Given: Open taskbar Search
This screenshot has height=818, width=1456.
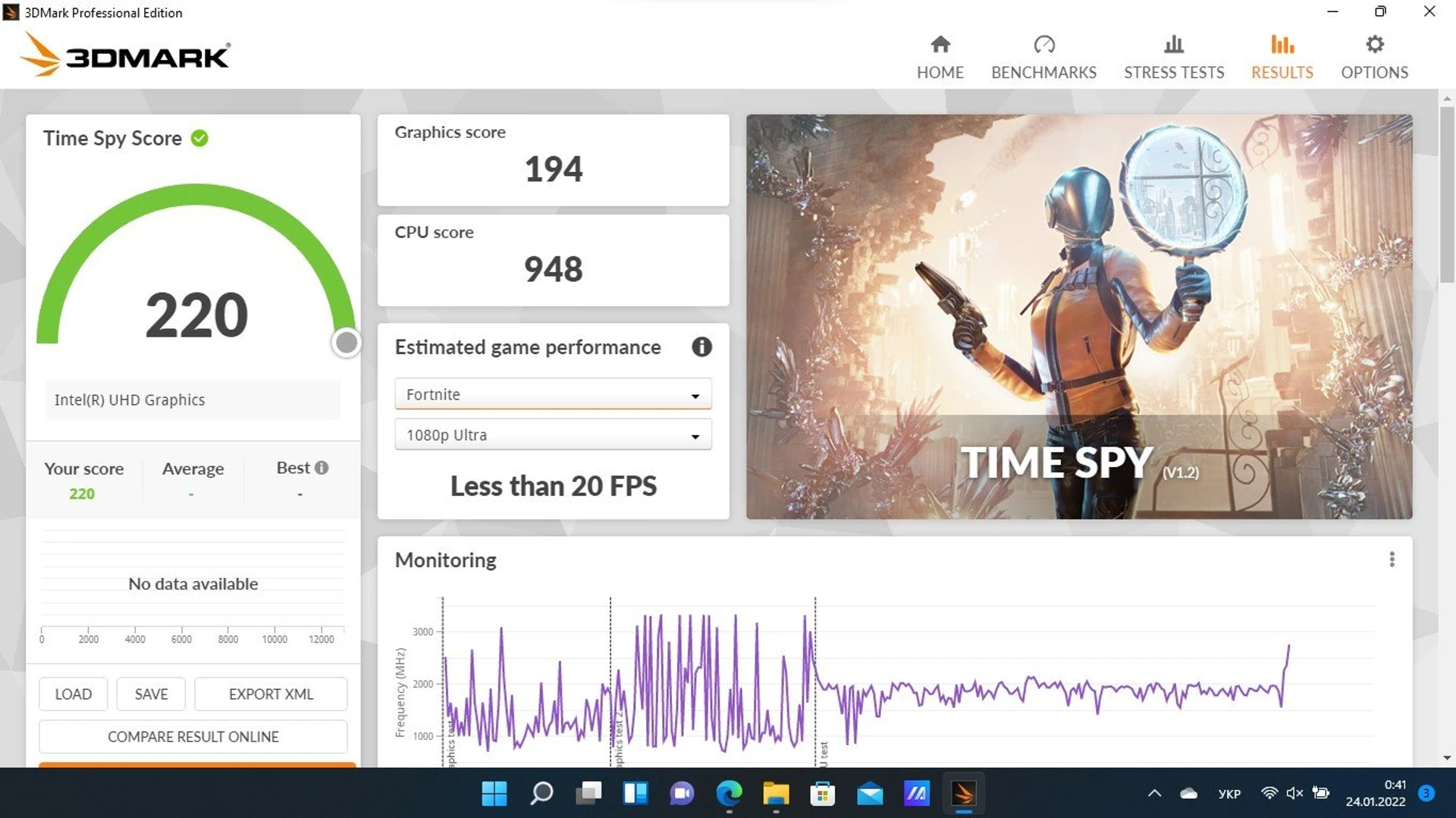Looking at the screenshot, I should point(541,793).
